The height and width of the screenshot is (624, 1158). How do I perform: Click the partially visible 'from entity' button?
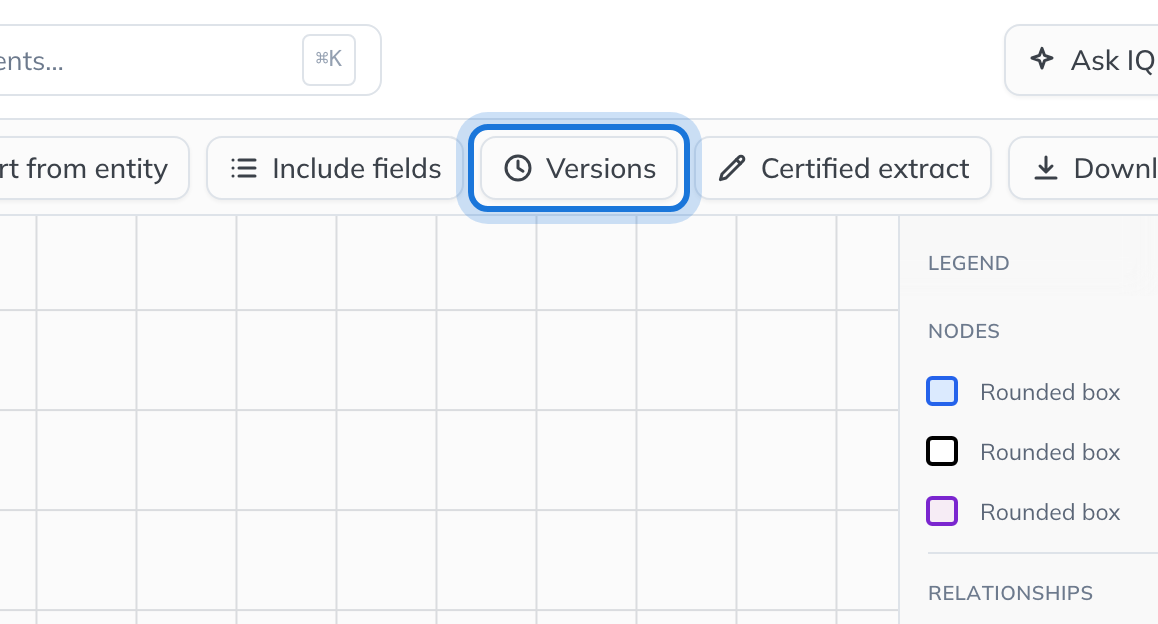click(x=94, y=168)
